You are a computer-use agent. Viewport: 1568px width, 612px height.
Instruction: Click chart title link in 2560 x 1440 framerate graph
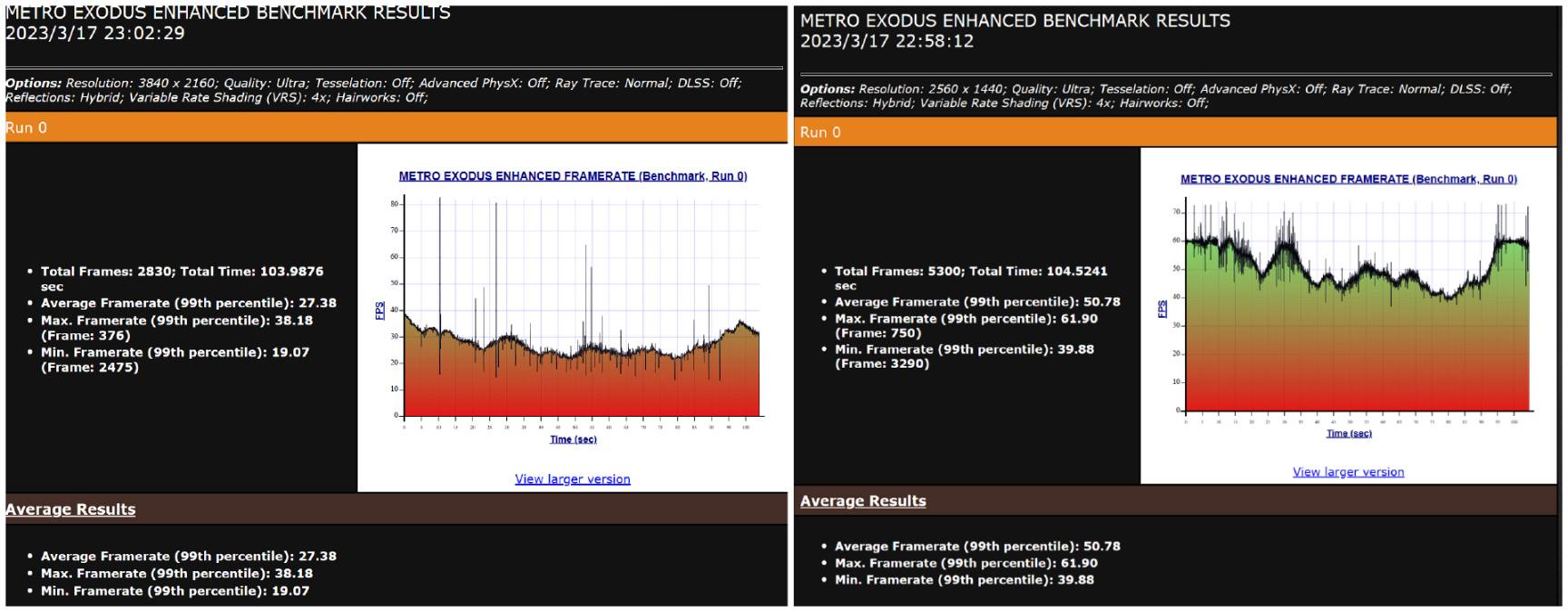(x=1348, y=179)
